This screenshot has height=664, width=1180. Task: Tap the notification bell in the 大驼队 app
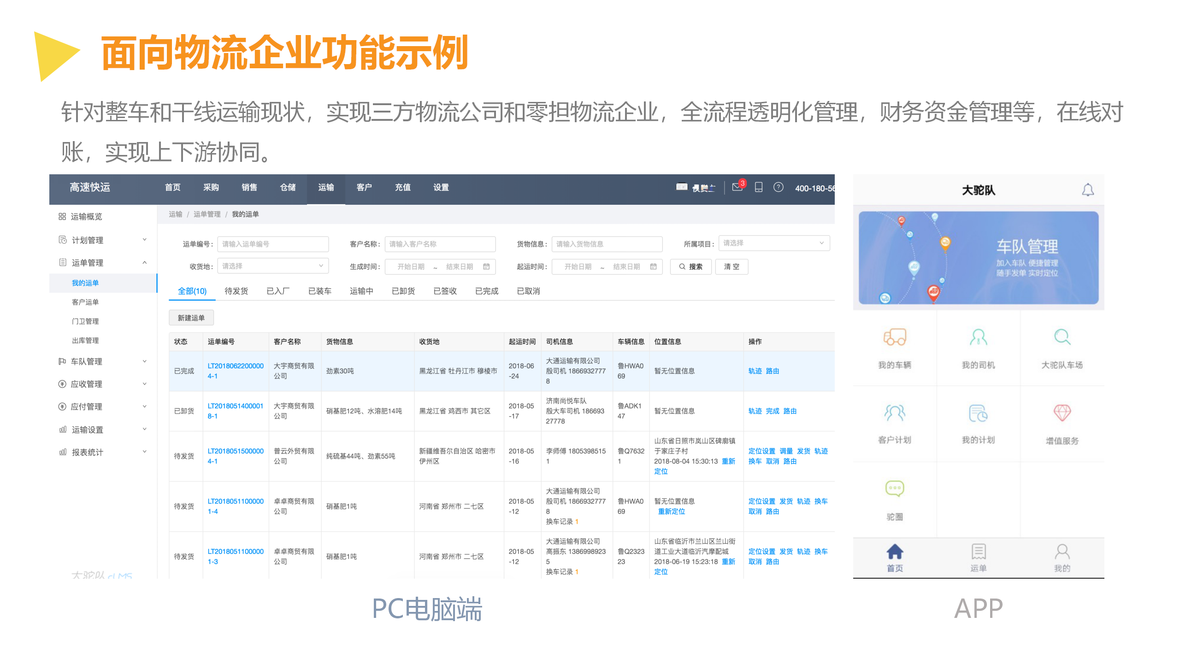(1087, 190)
